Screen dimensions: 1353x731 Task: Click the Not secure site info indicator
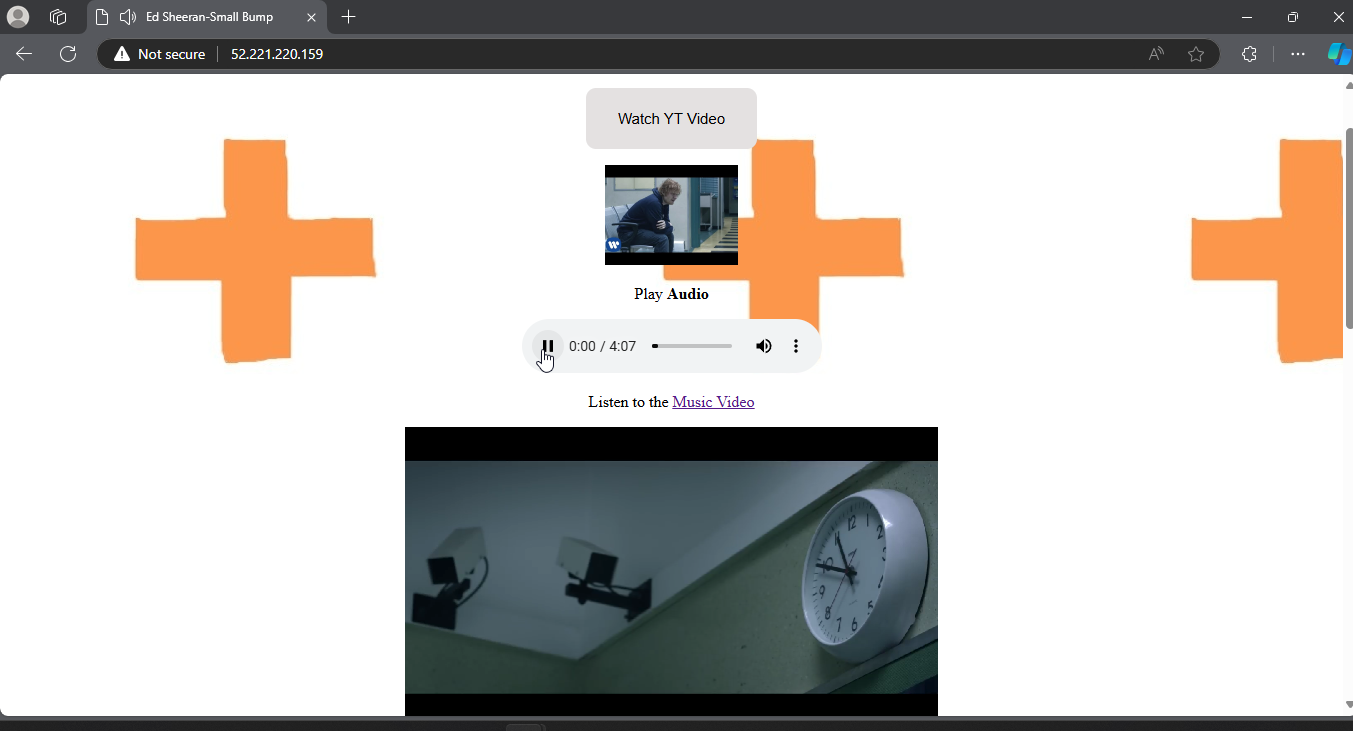click(x=160, y=54)
